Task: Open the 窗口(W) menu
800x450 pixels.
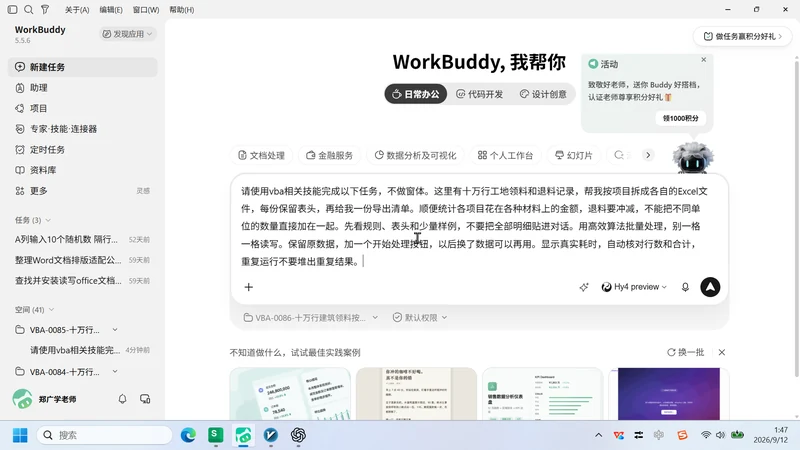Action: (x=145, y=10)
